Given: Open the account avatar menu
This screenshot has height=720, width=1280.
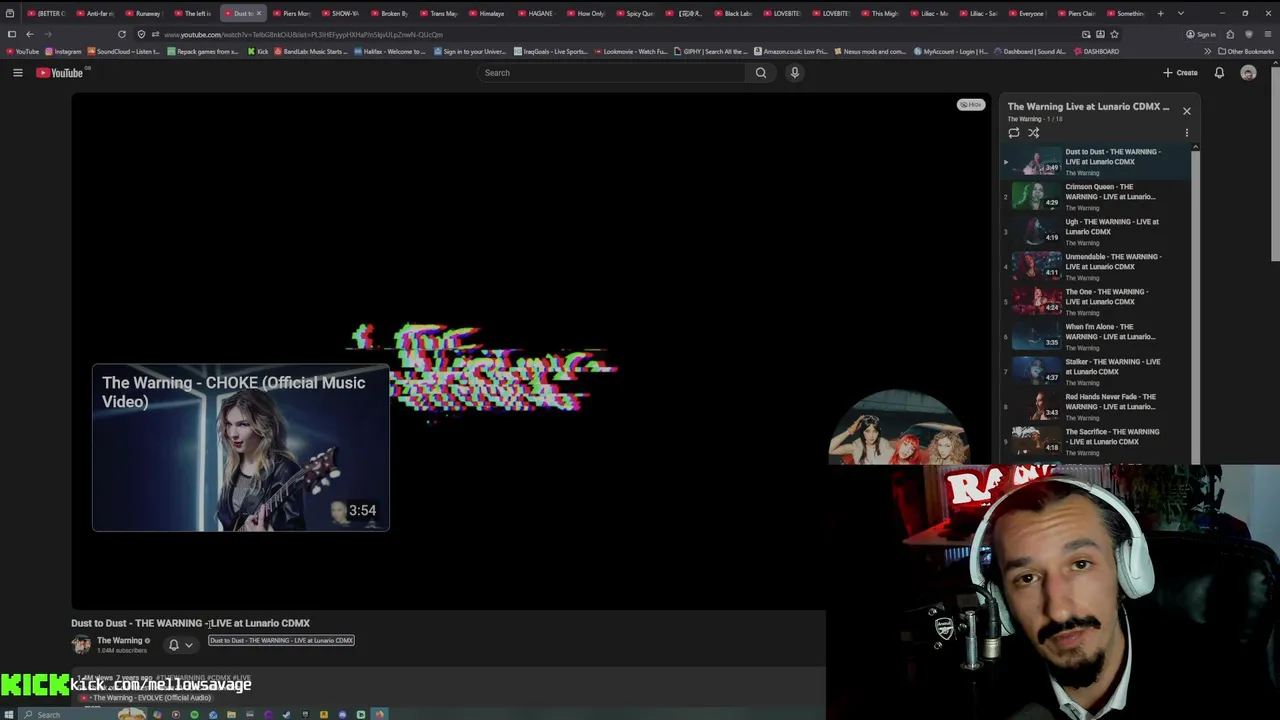Looking at the screenshot, I should point(1248,72).
